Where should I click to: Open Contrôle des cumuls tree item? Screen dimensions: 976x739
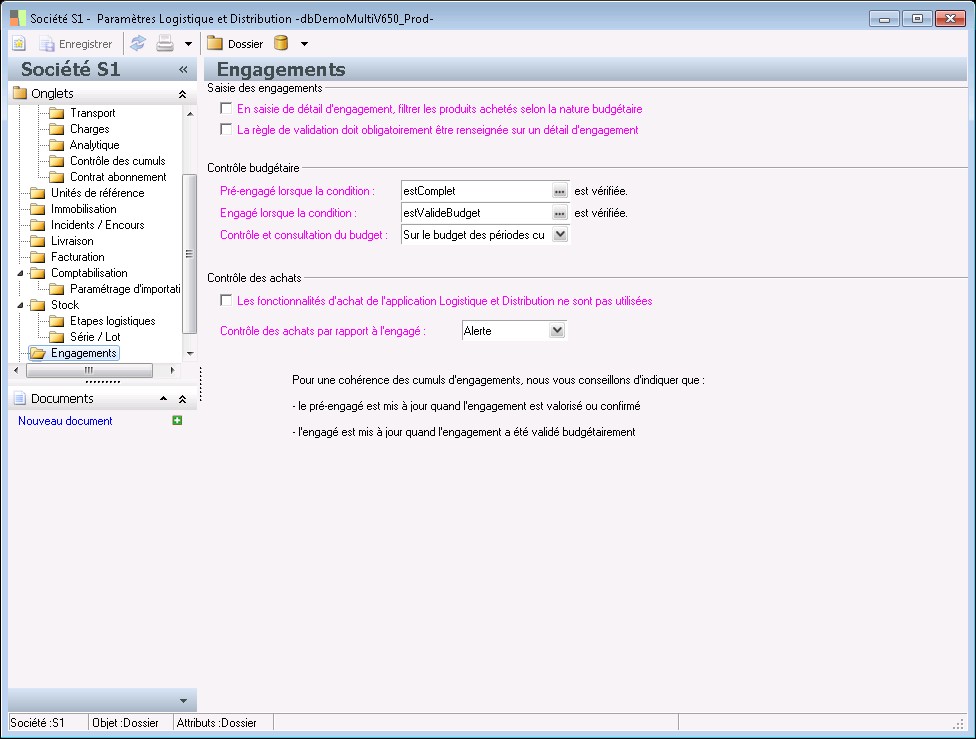pos(117,161)
